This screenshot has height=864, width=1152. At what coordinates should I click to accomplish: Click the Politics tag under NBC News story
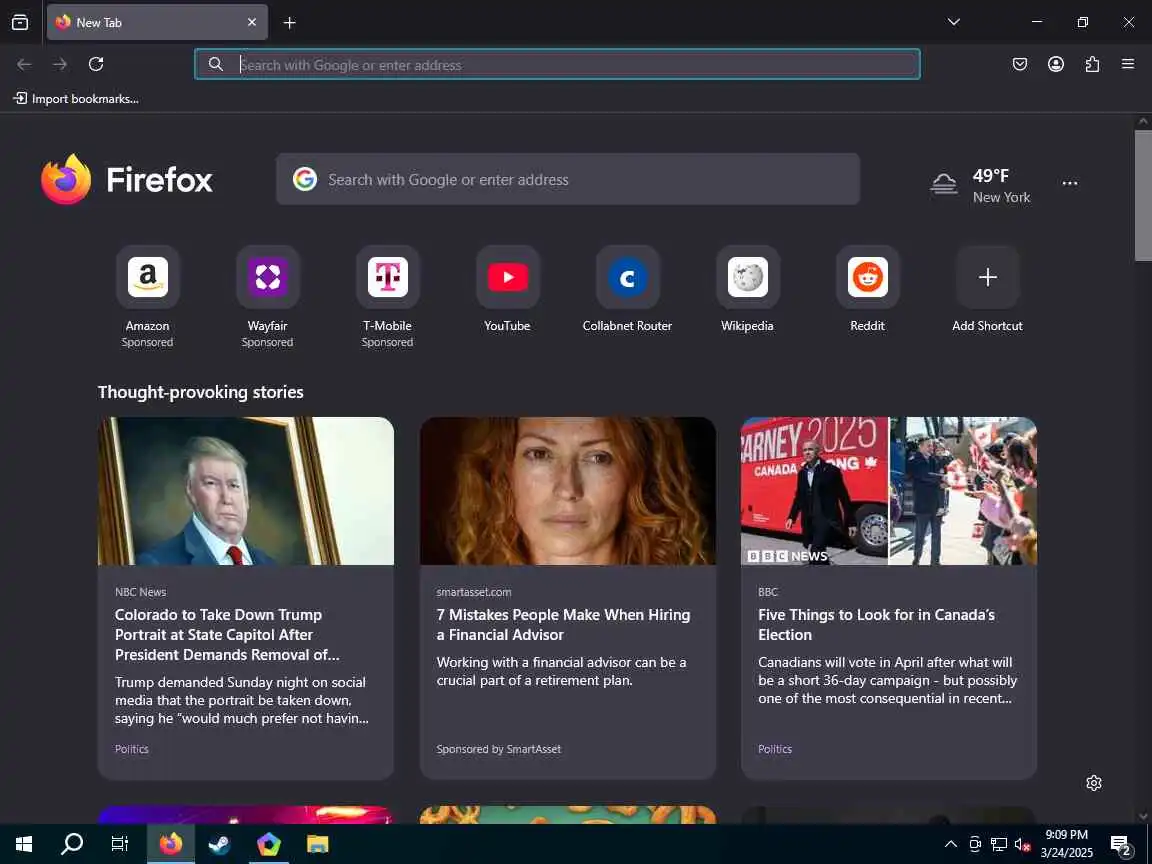[132, 749]
